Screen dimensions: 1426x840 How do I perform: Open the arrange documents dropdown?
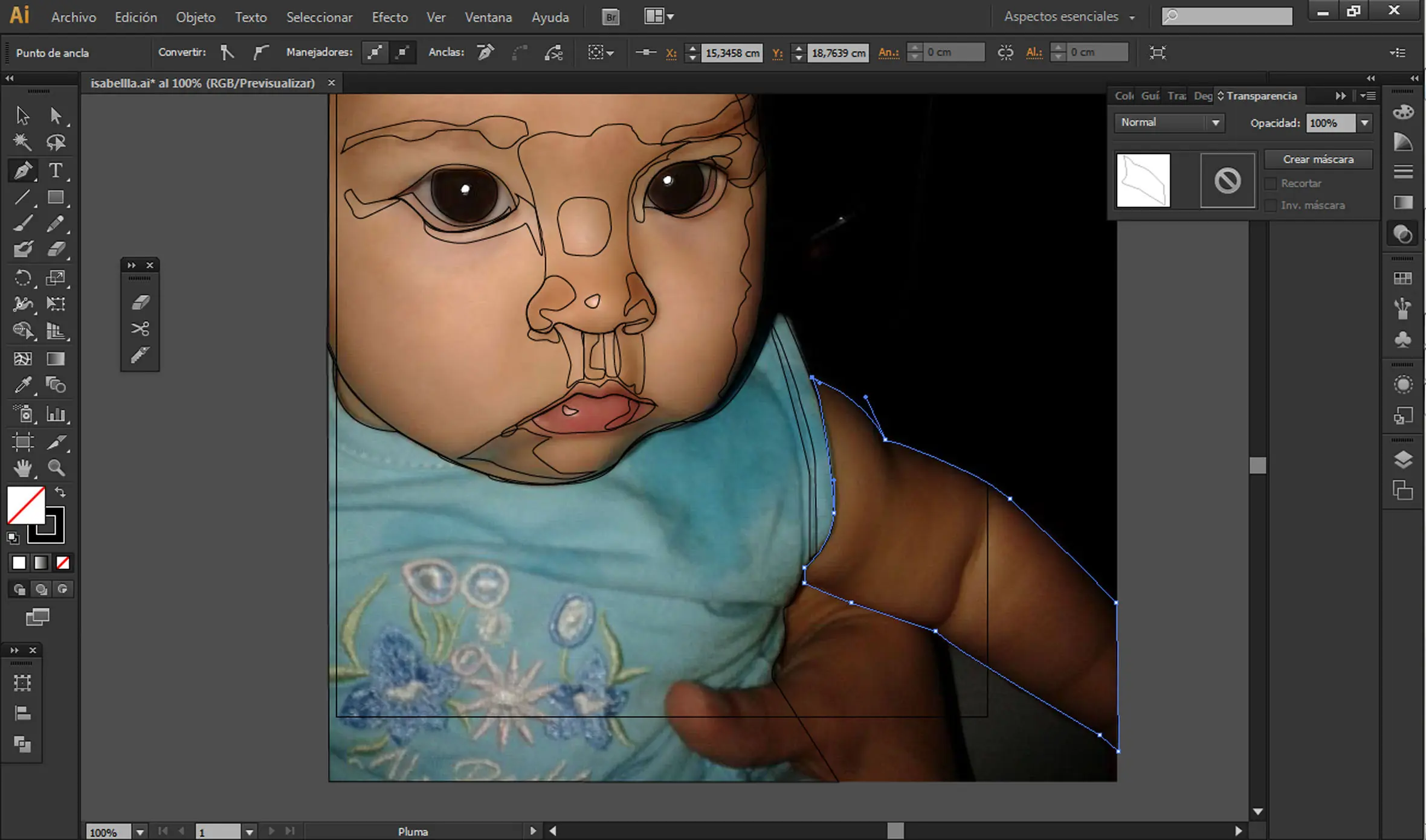[x=659, y=17]
